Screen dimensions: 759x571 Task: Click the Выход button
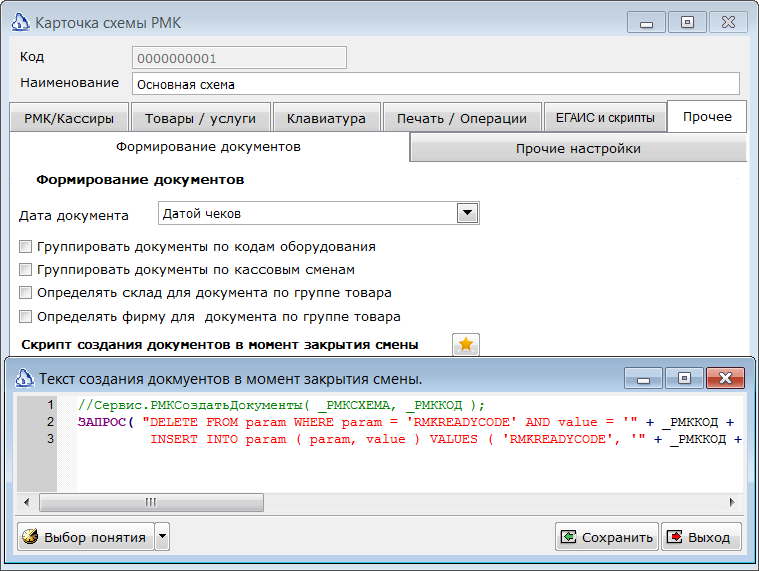pos(701,537)
